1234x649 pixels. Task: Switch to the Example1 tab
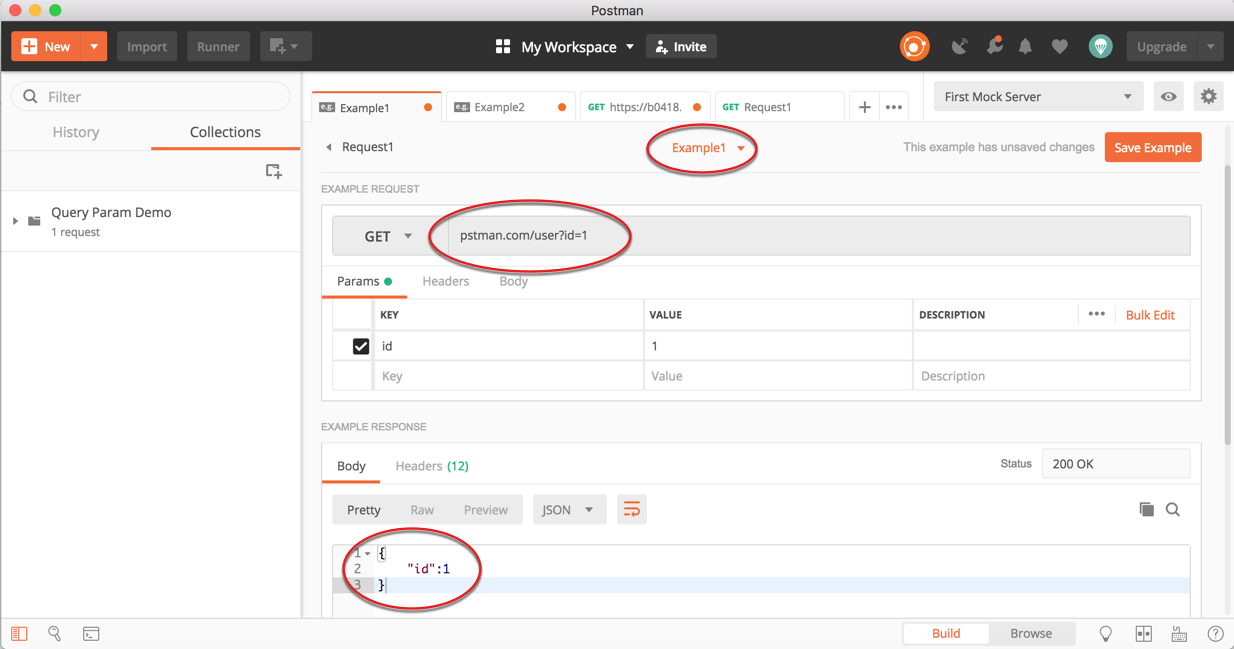[375, 107]
